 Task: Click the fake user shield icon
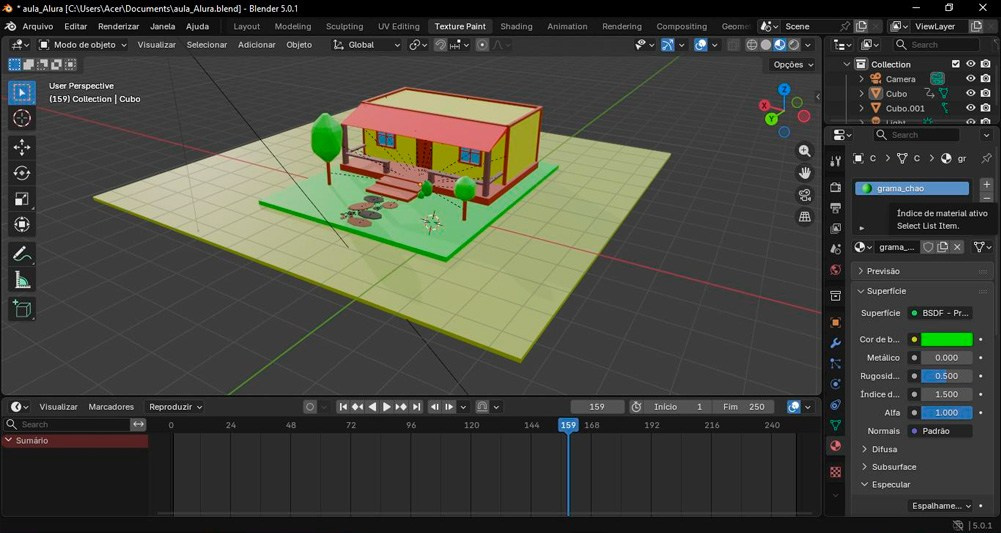[928, 247]
